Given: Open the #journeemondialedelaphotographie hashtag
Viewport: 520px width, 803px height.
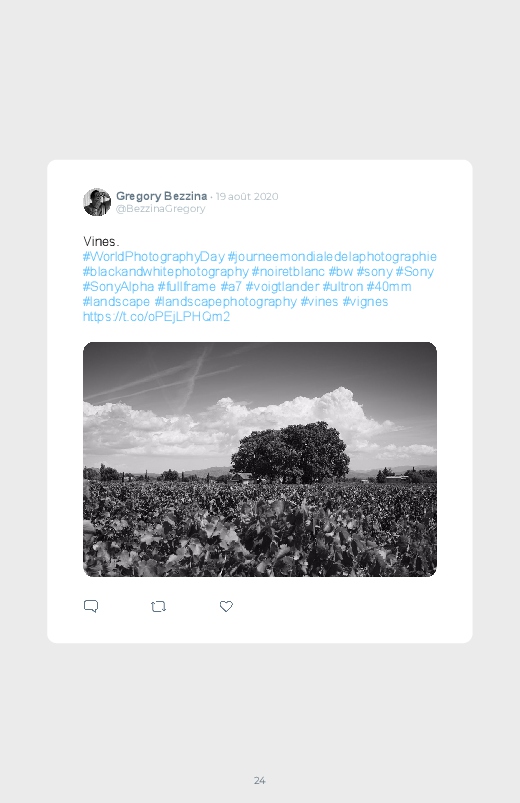Looking at the screenshot, I should point(332,257).
